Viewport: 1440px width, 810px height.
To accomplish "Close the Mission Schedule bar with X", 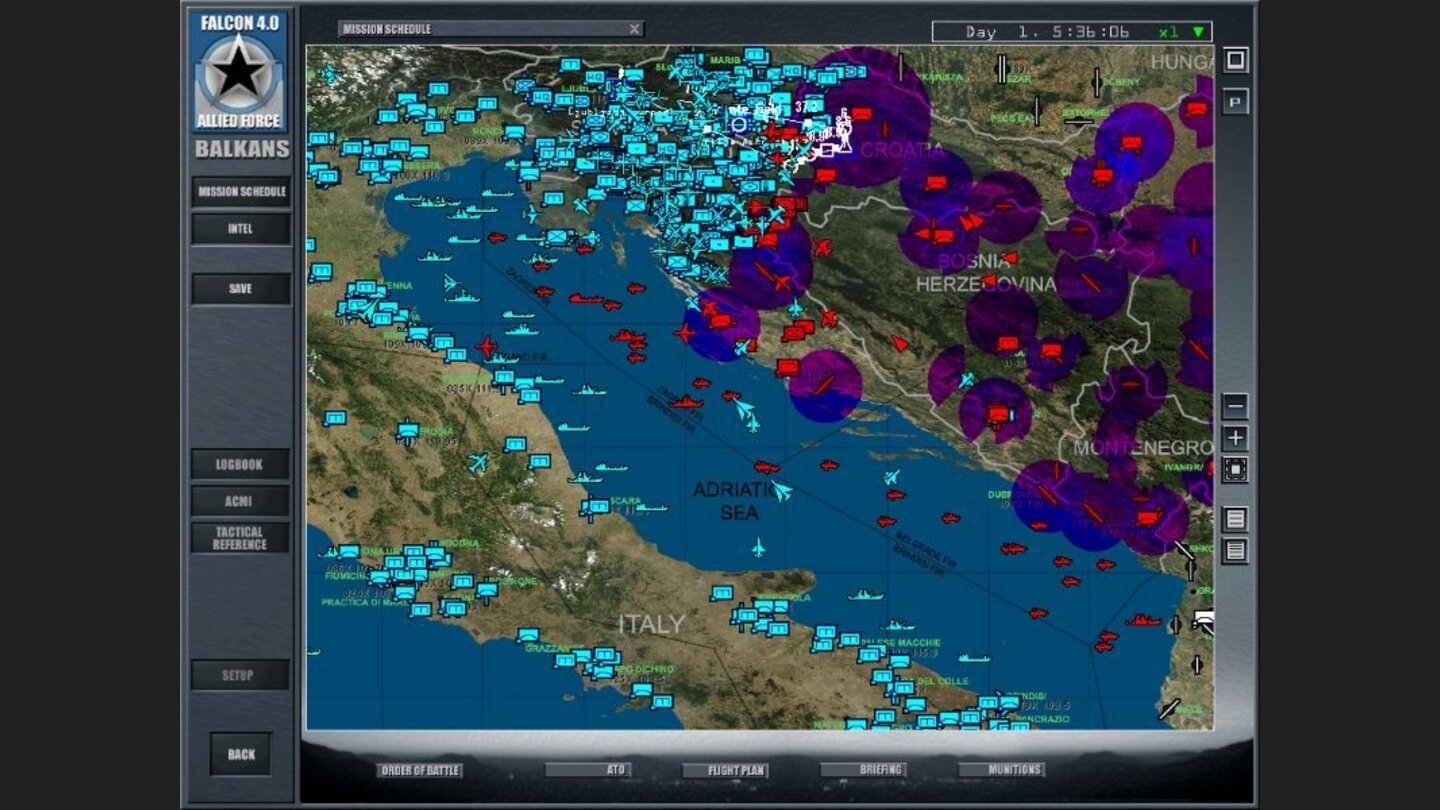I will [634, 29].
